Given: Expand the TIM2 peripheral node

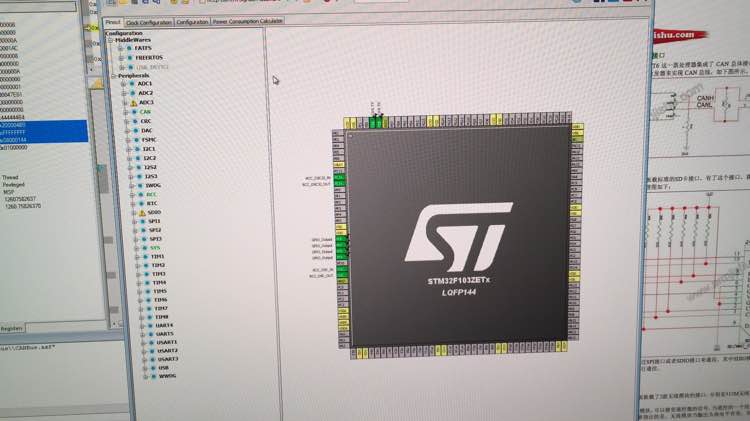Looking at the screenshot, I should [138, 266].
